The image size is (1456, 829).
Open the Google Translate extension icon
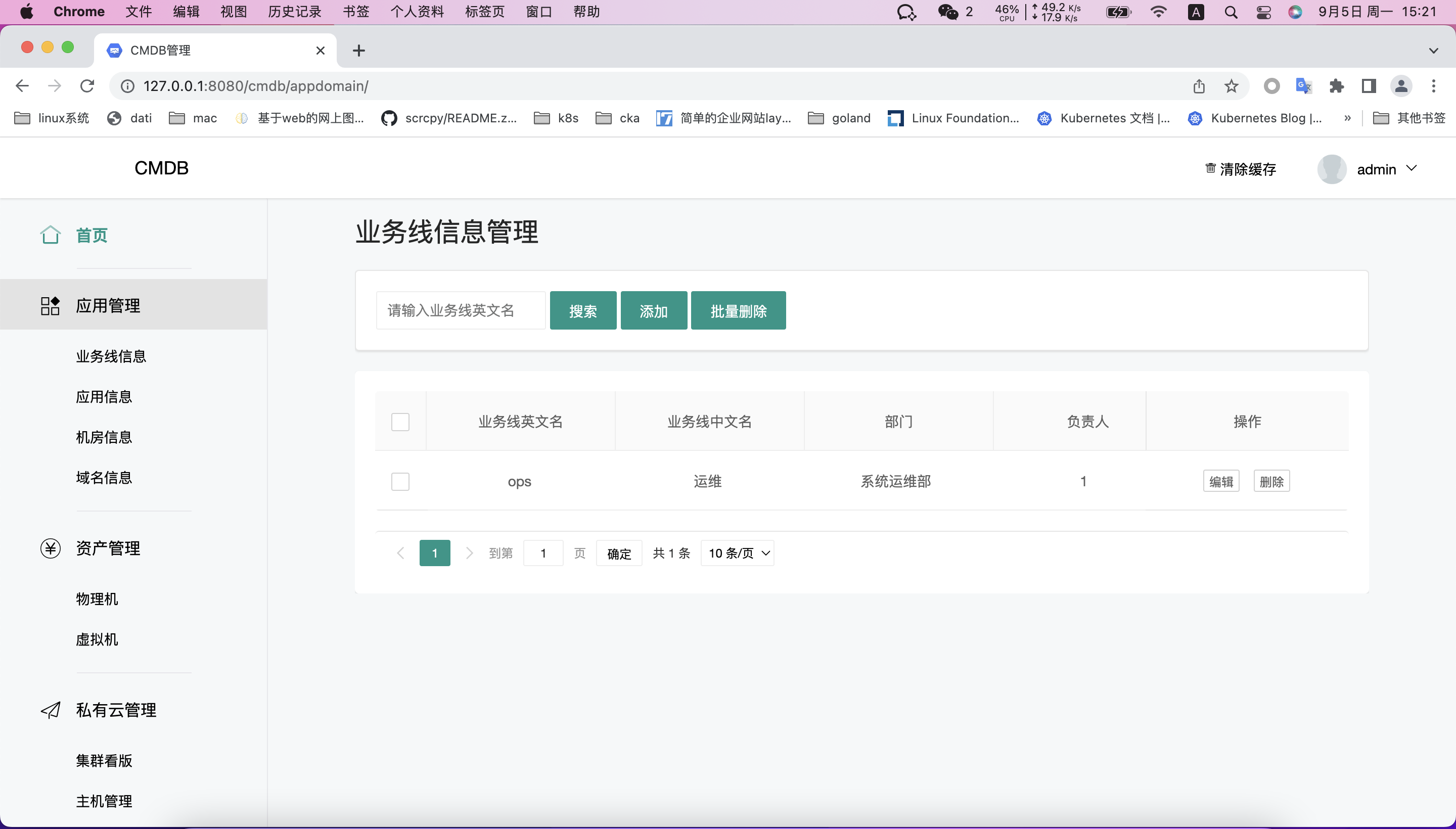[x=1304, y=86]
